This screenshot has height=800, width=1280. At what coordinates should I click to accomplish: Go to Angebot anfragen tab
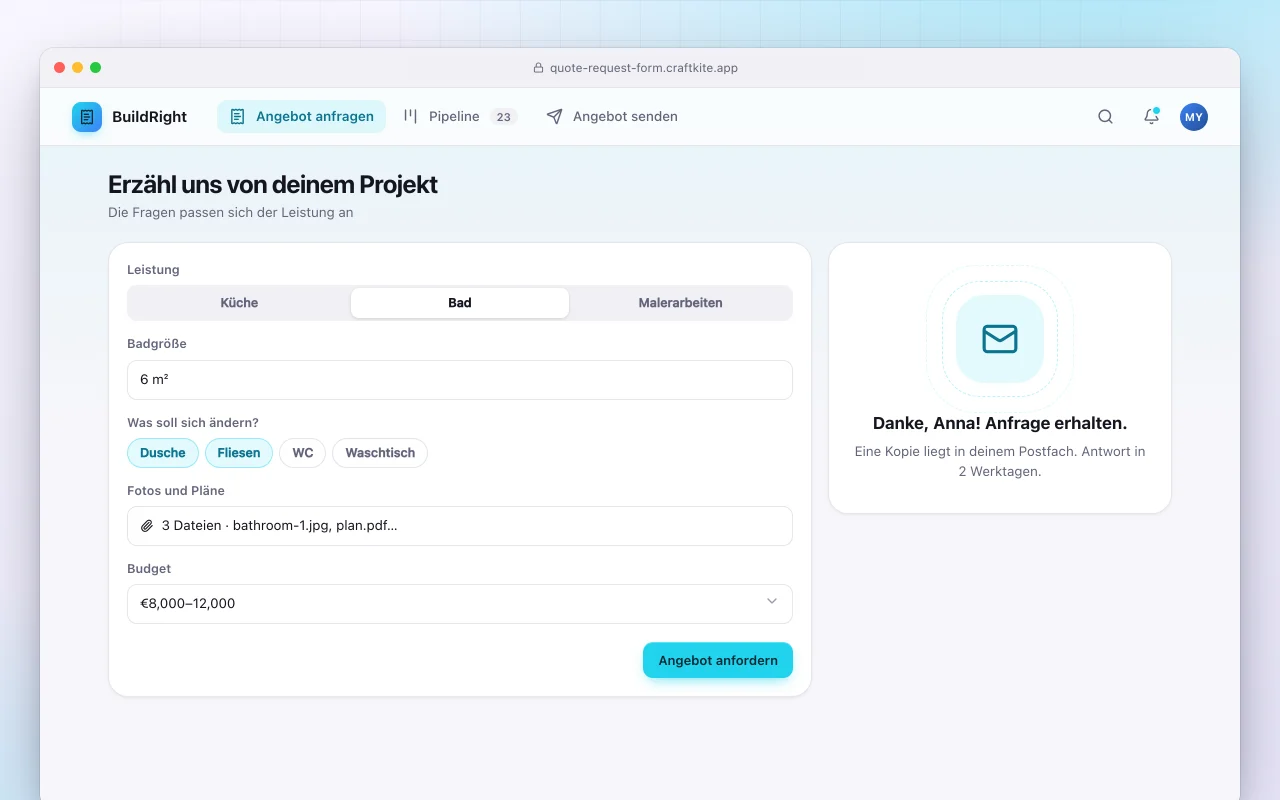(x=301, y=117)
